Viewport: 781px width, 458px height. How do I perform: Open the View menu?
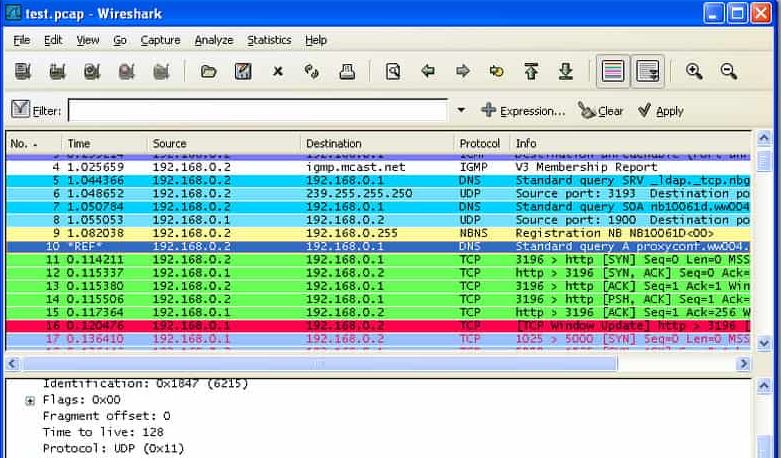point(88,40)
